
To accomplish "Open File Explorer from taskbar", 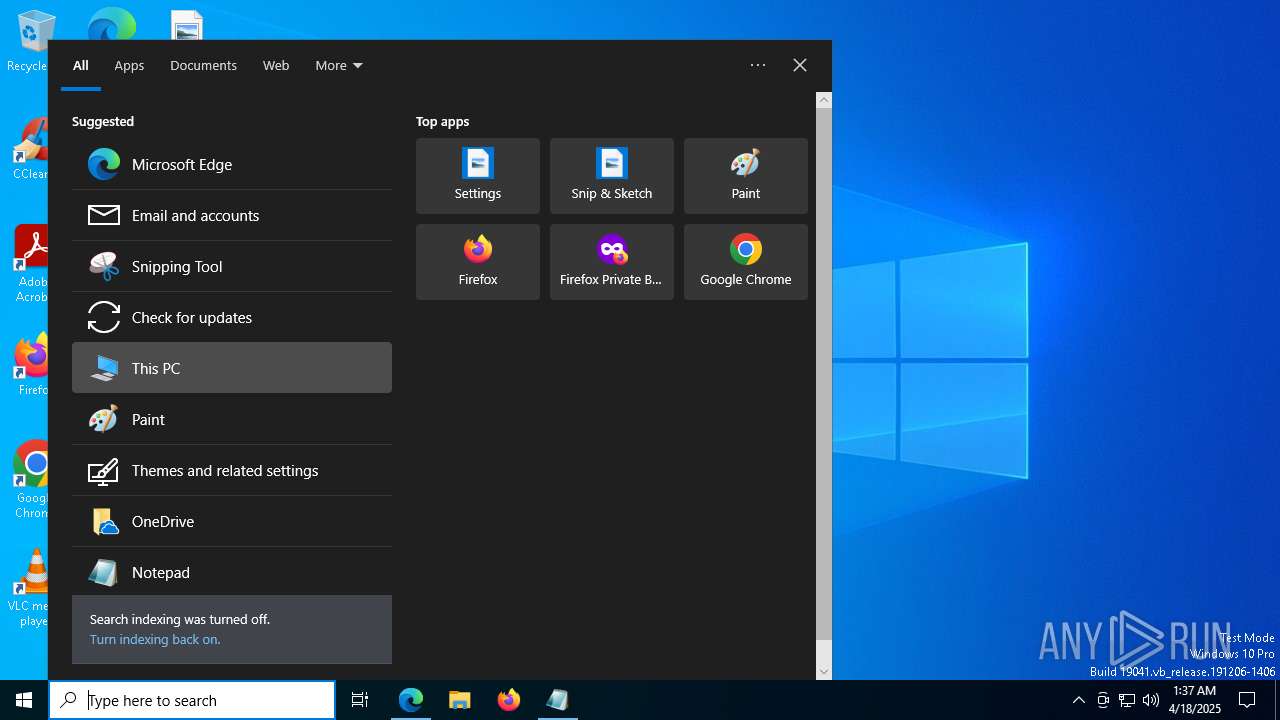I will tap(460, 700).
